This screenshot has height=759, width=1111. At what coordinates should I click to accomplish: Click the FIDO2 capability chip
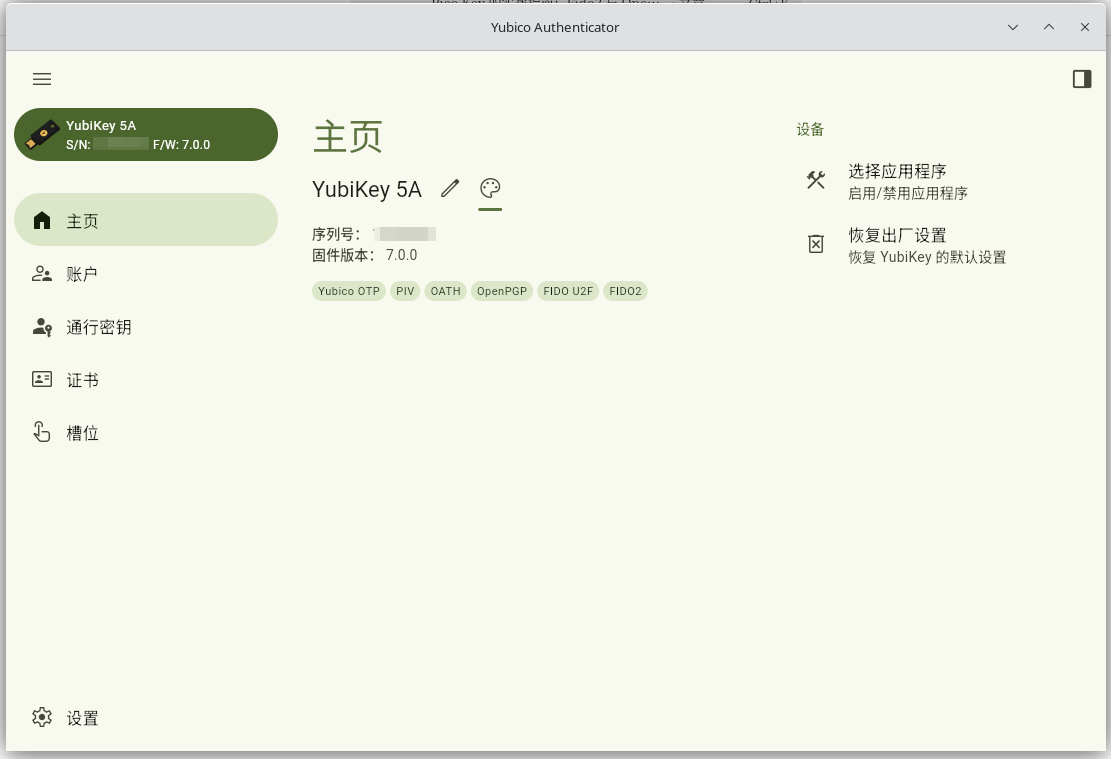tap(625, 291)
